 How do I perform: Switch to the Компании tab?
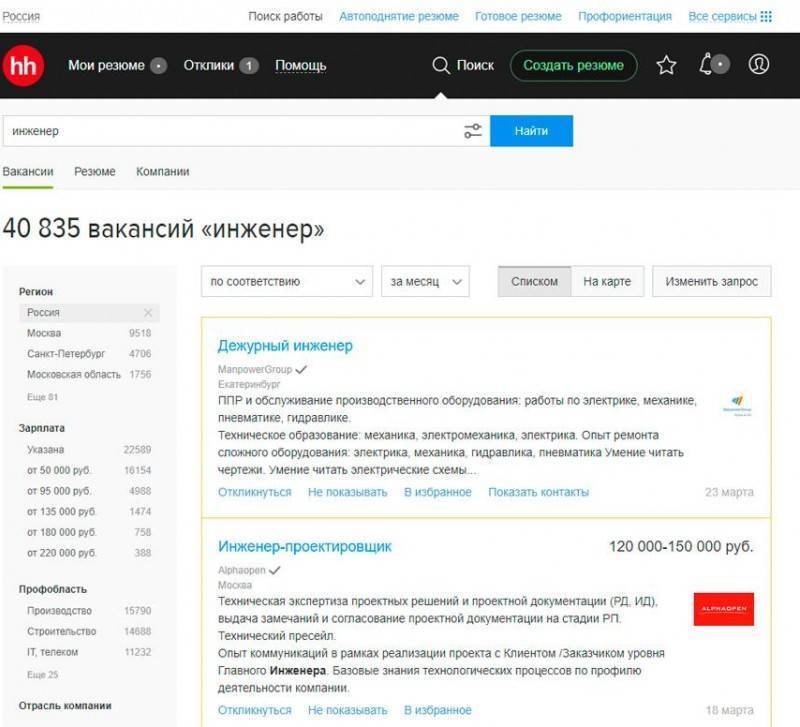coord(162,172)
